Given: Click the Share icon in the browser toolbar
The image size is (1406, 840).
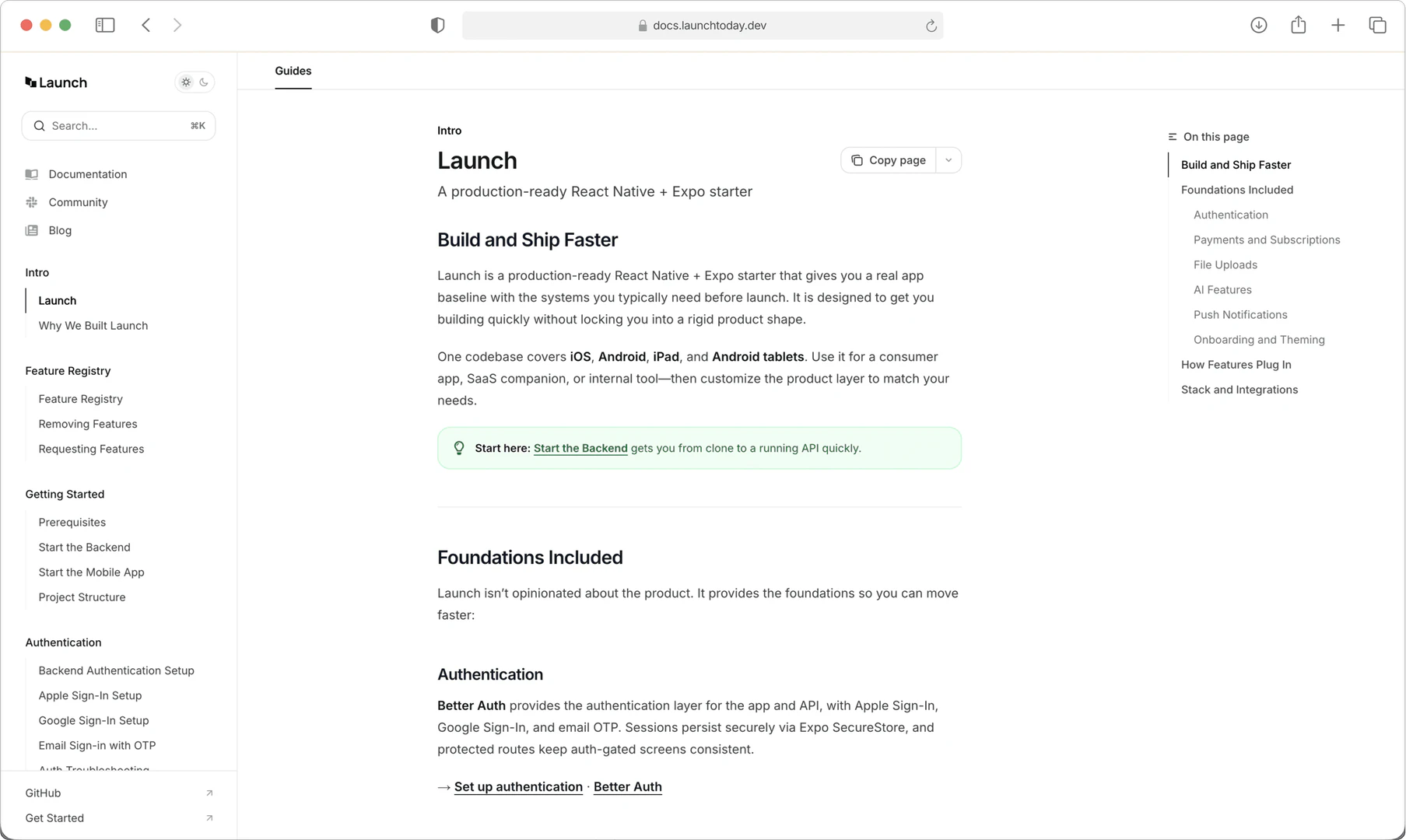Looking at the screenshot, I should tap(1298, 24).
